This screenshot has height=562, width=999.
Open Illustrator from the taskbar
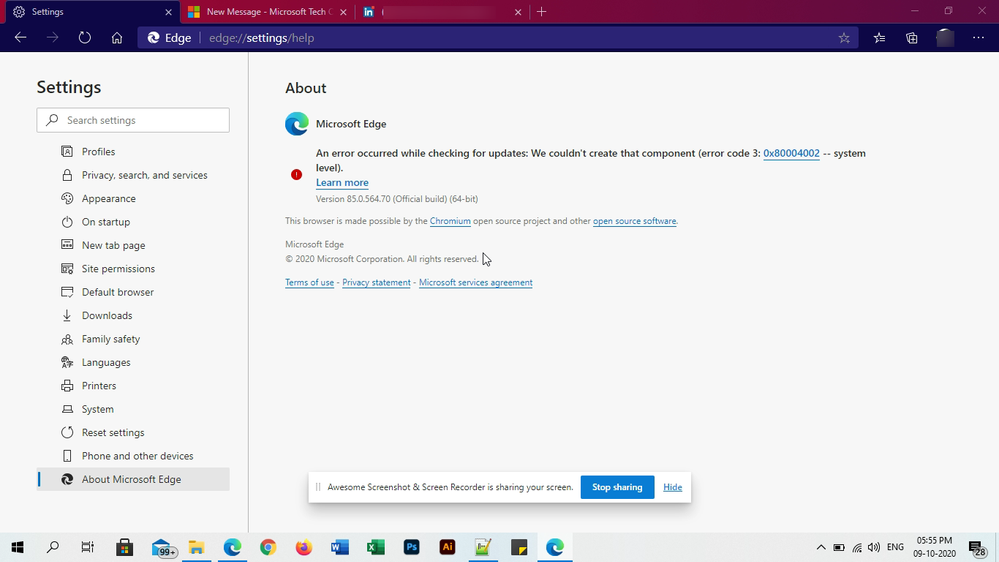[x=447, y=547]
